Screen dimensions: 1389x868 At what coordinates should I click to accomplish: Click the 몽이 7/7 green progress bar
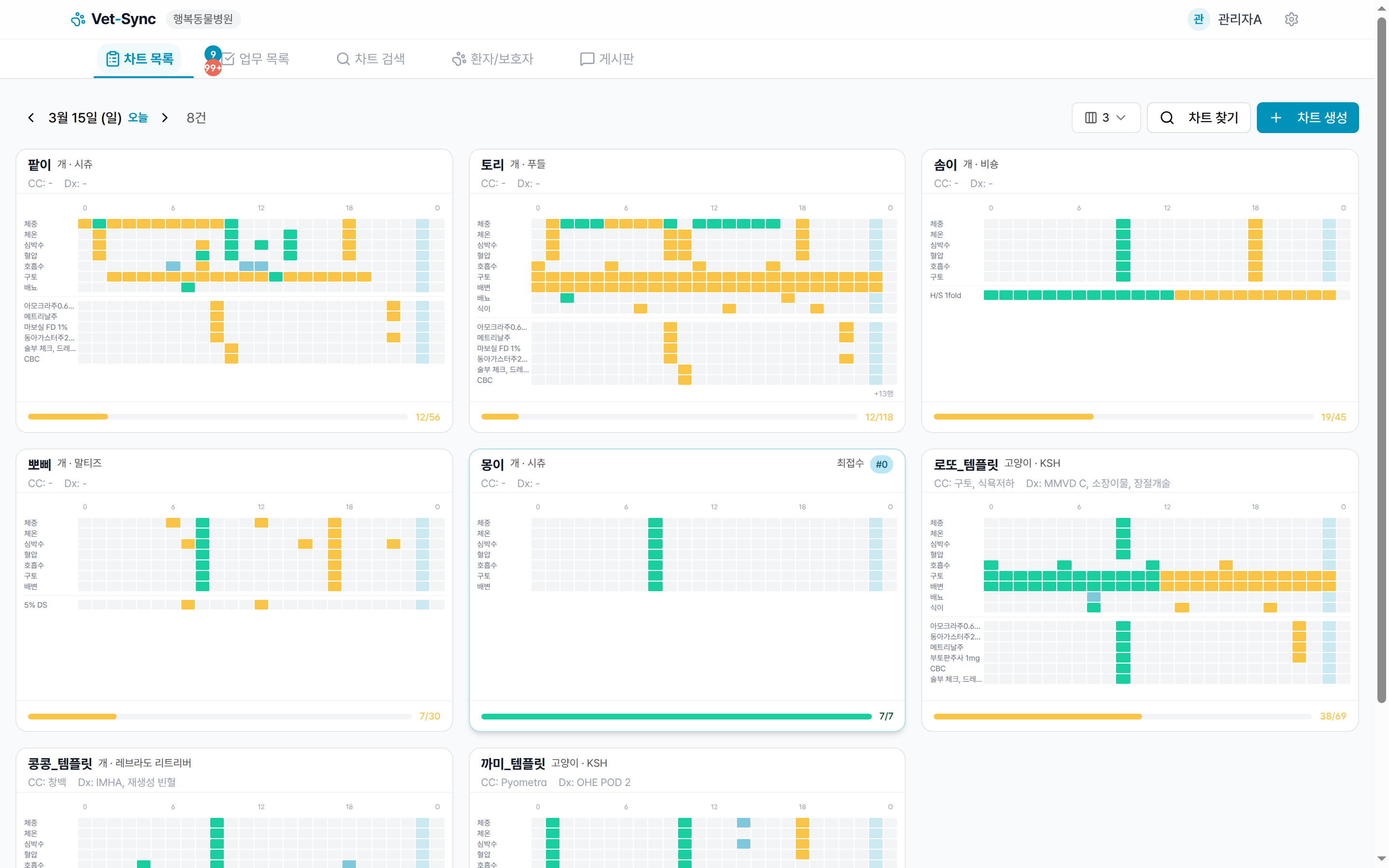(676, 717)
